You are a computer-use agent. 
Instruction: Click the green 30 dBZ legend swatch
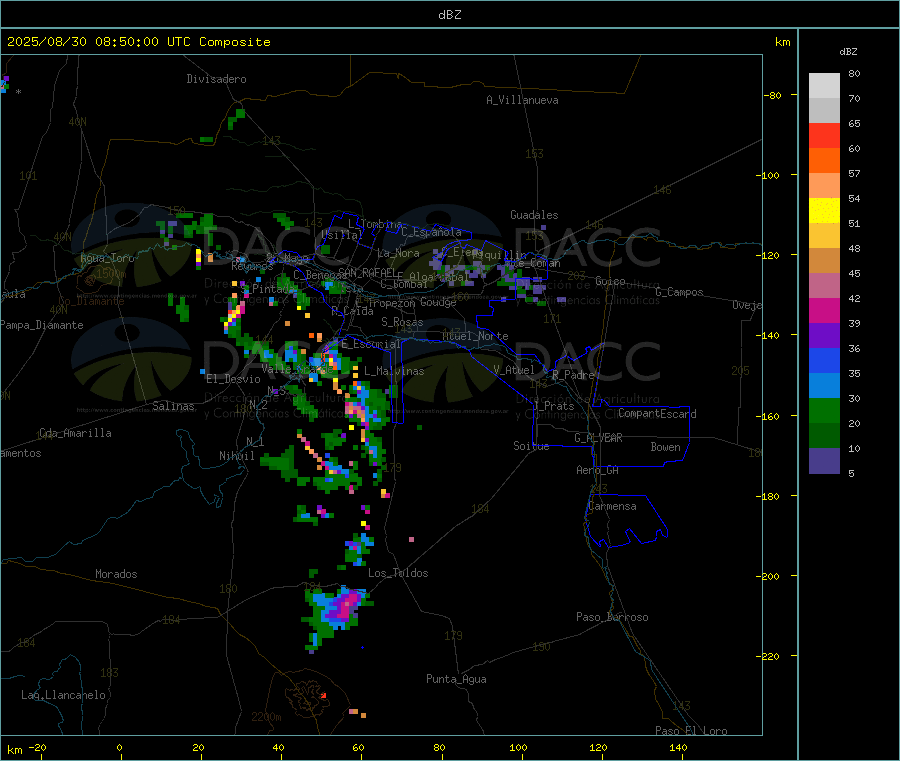tap(824, 410)
